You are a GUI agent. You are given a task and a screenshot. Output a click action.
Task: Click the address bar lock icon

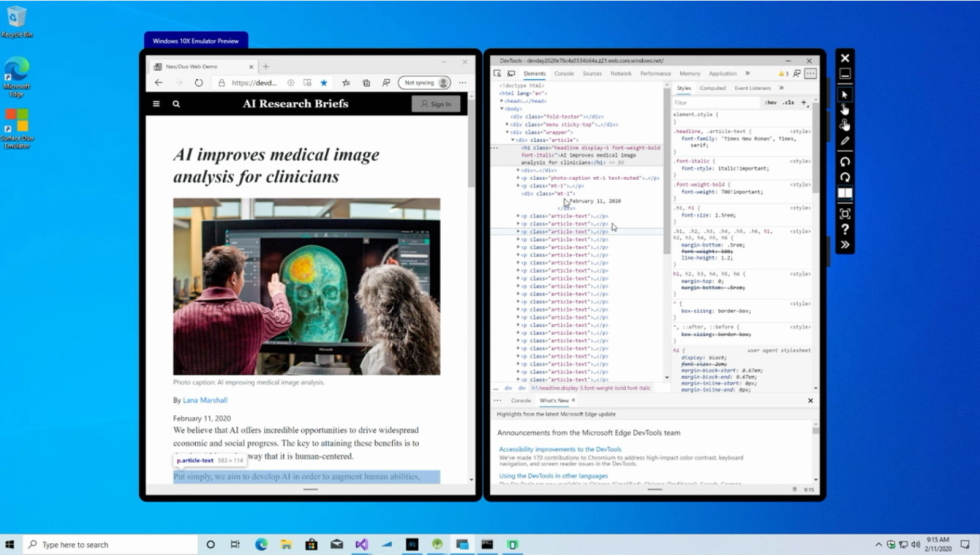[x=221, y=82]
